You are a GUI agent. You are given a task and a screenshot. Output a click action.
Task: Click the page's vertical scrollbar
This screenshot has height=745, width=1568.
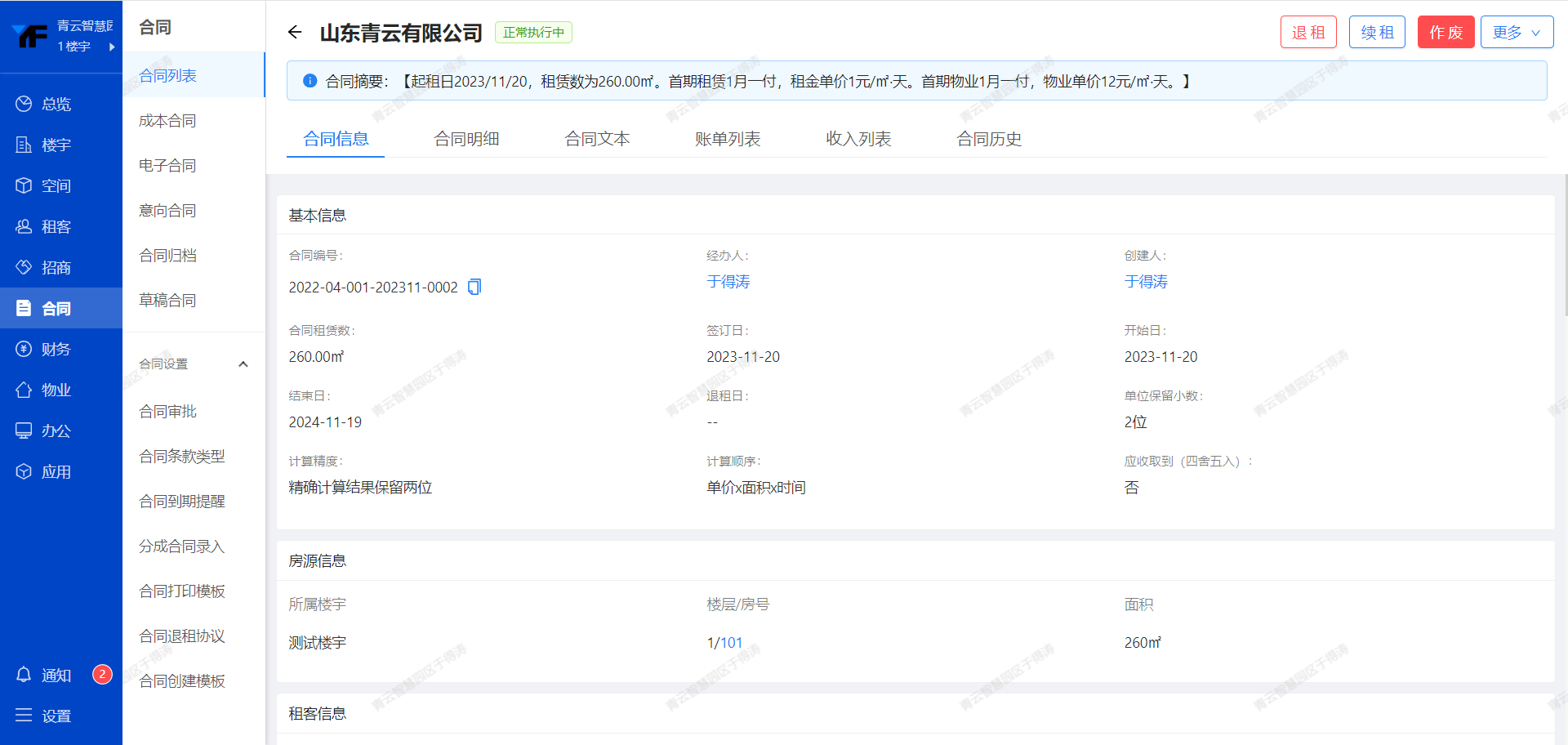[x=1565, y=245]
